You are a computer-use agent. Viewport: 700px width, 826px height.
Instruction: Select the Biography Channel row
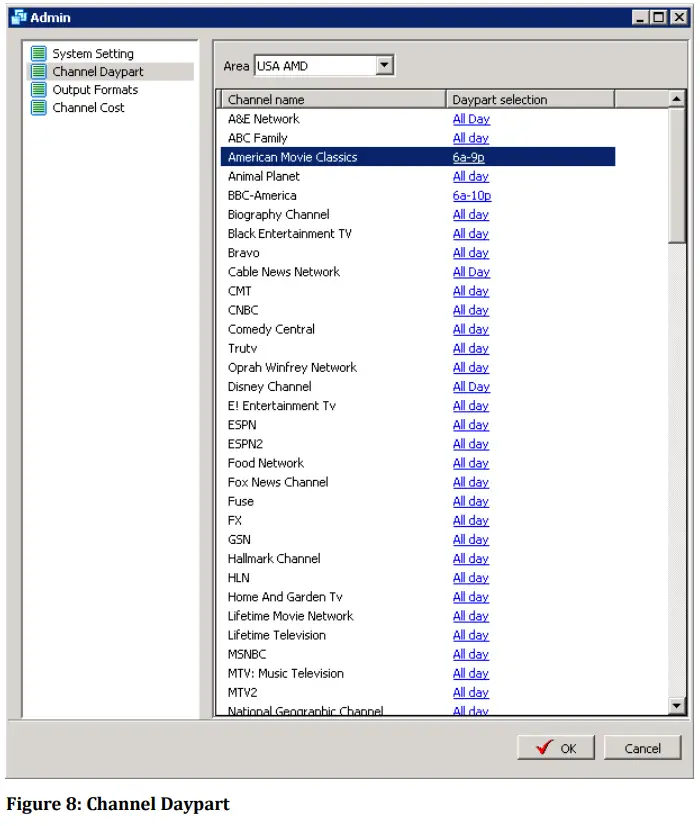[418, 214]
